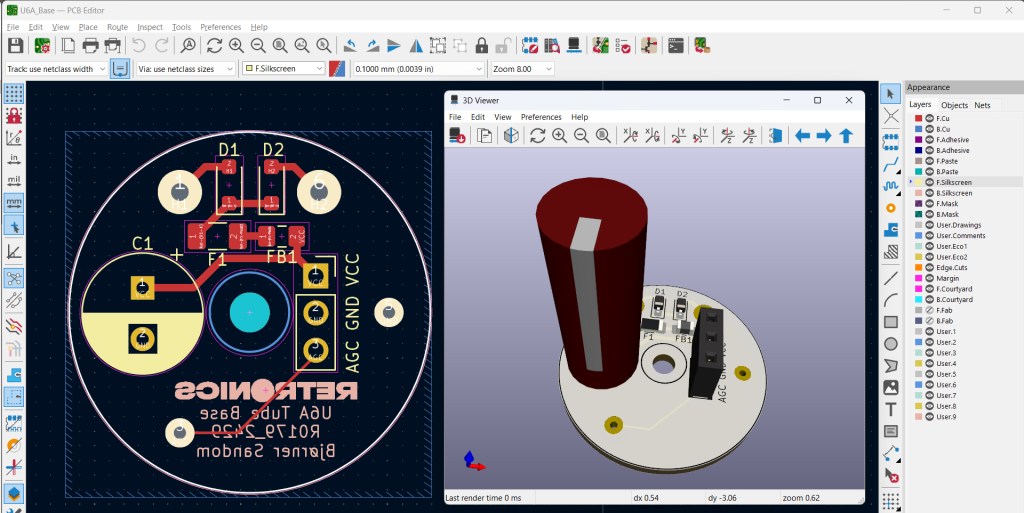Show the F.Fab layer using its visibility icon
The image size is (1024, 513).
pyautogui.click(x=929, y=310)
